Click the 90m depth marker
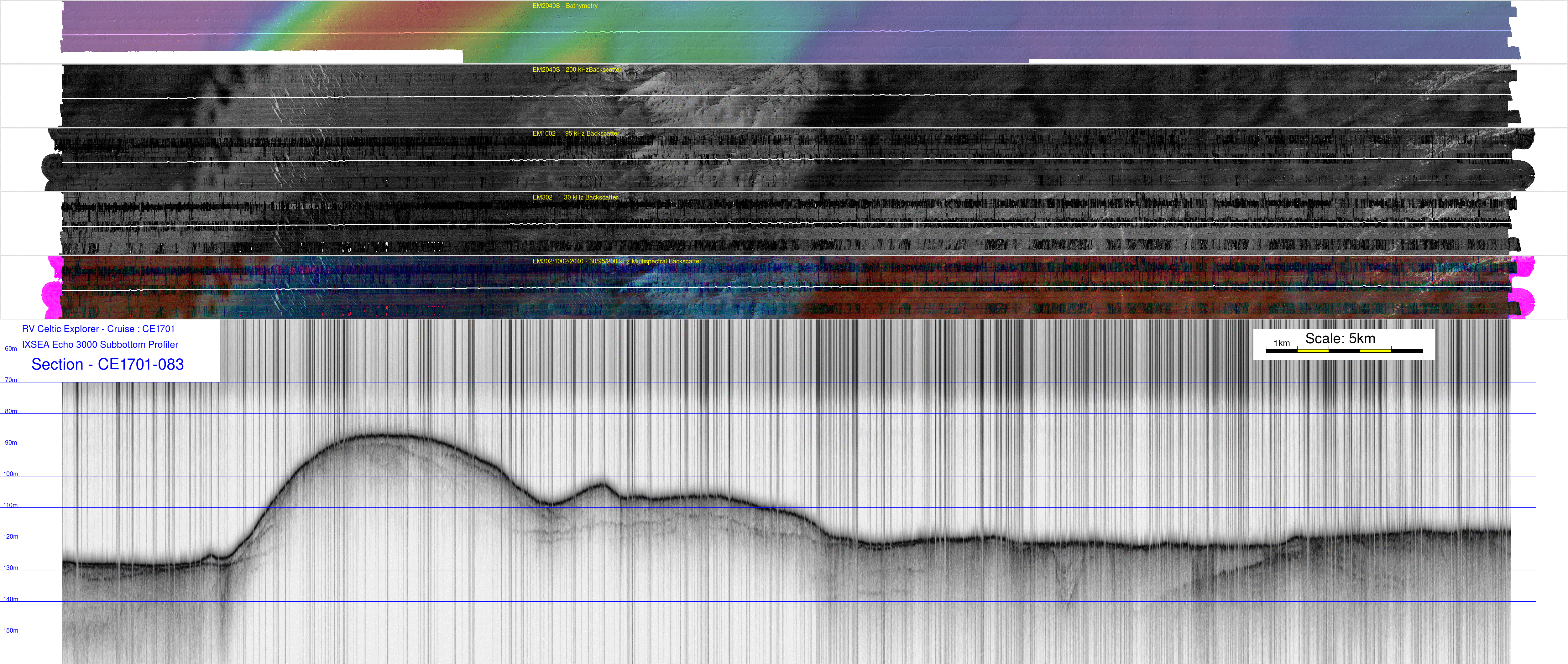Viewport: 1568px width, 664px height. point(11,443)
